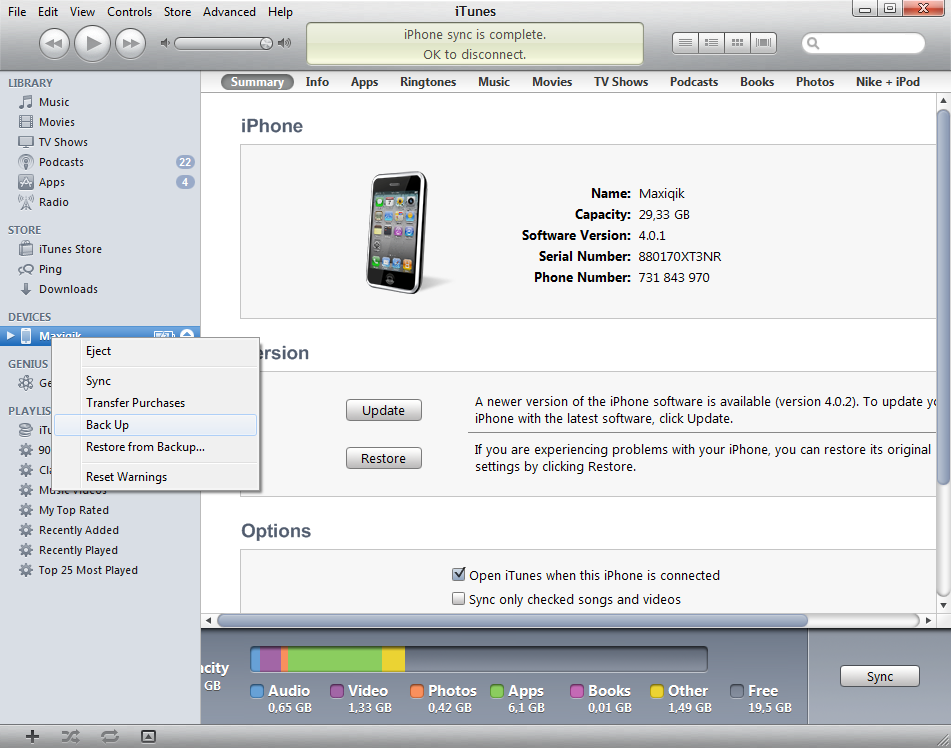Open the Edit menu
The height and width of the screenshot is (748, 951).
(x=48, y=12)
